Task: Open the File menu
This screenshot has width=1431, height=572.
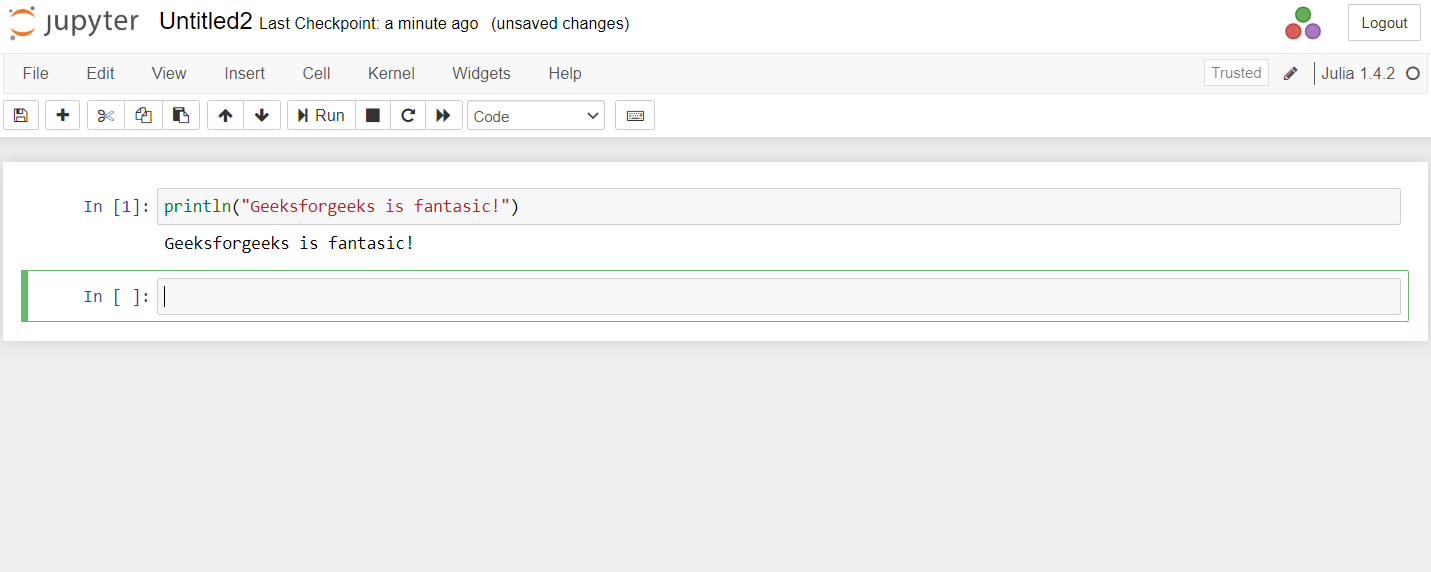Action: (x=35, y=73)
